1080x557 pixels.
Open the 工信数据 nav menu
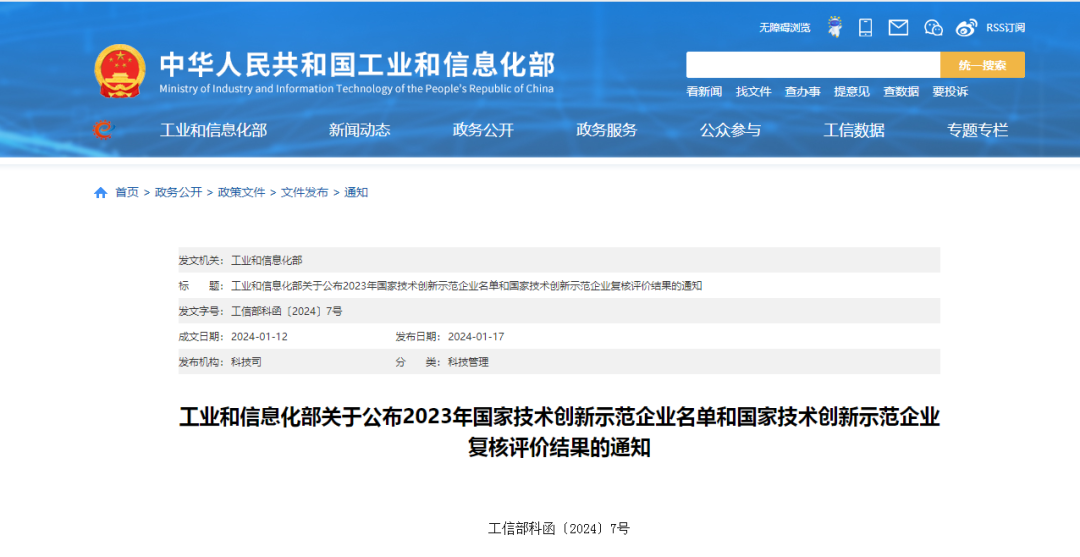coord(854,130)
